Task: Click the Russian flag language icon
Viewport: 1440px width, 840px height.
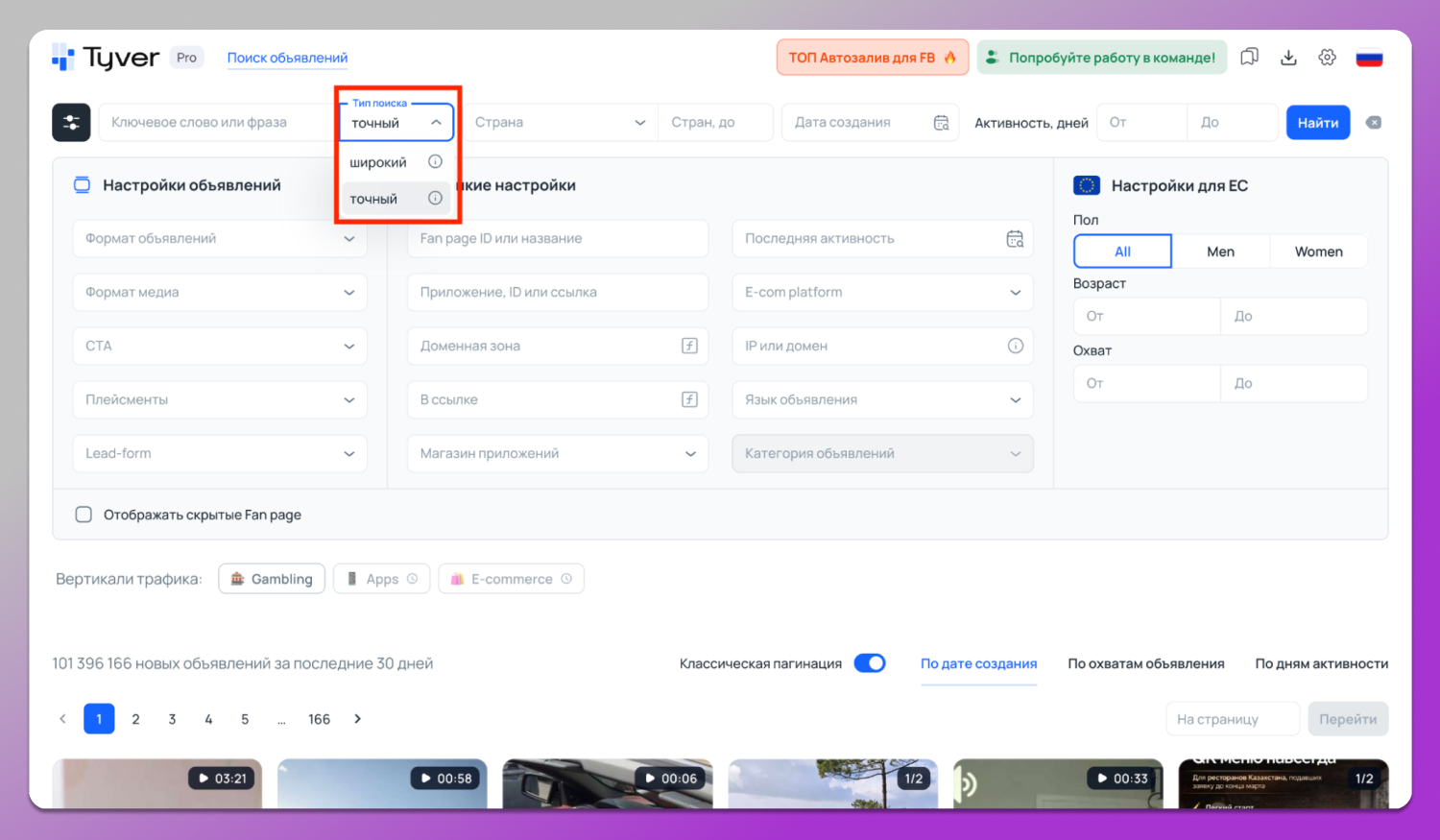Action: pyautogui.click(x=1369, y=58)
